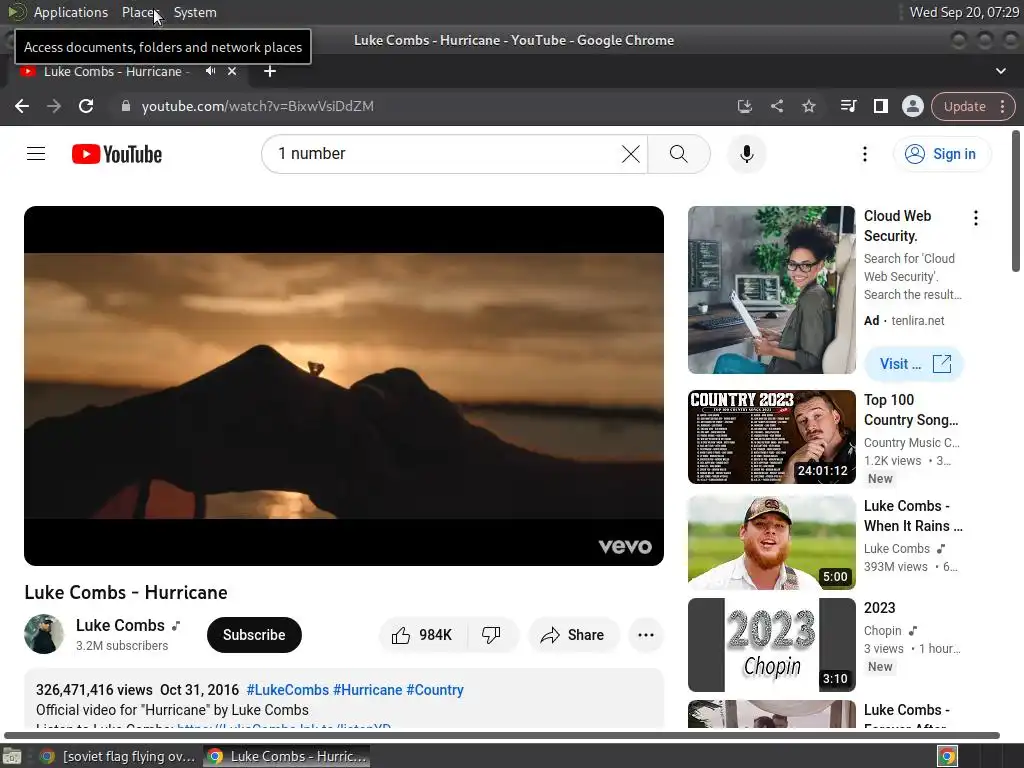Viewport: 1024px width, 768px height.
Task: Open the Places menu
Action: click(x=140, y=12)
